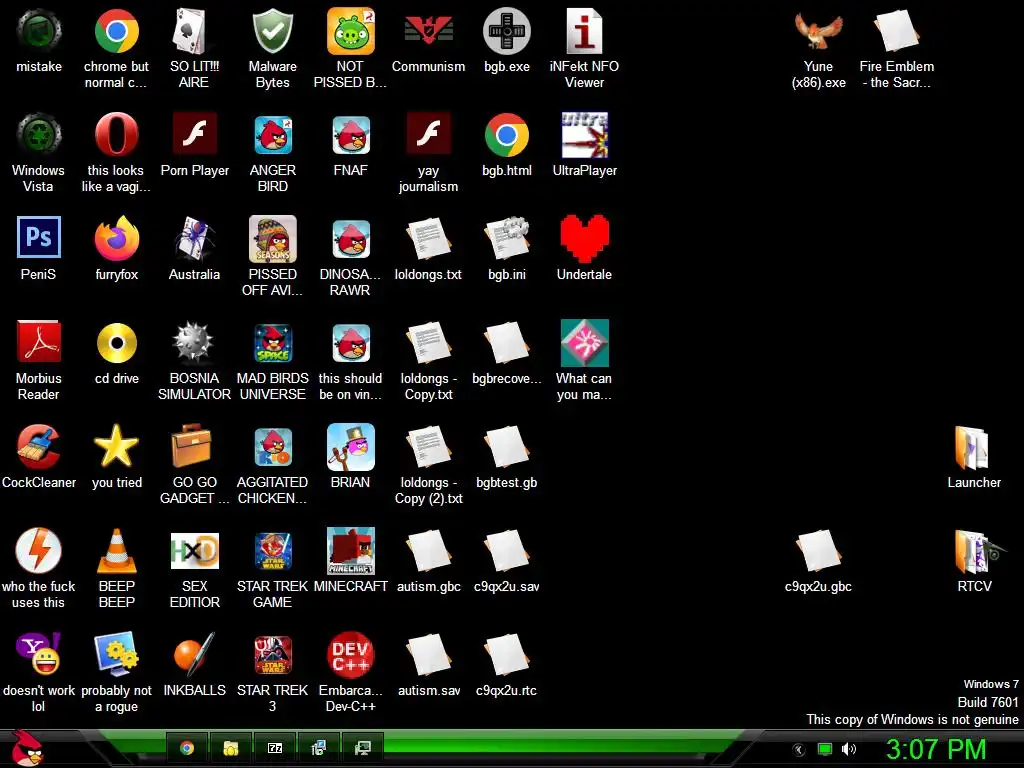Screen dimensions: 1024x768
Task: Select the bgb.ini settings file
Action: [x=506, y=239]
